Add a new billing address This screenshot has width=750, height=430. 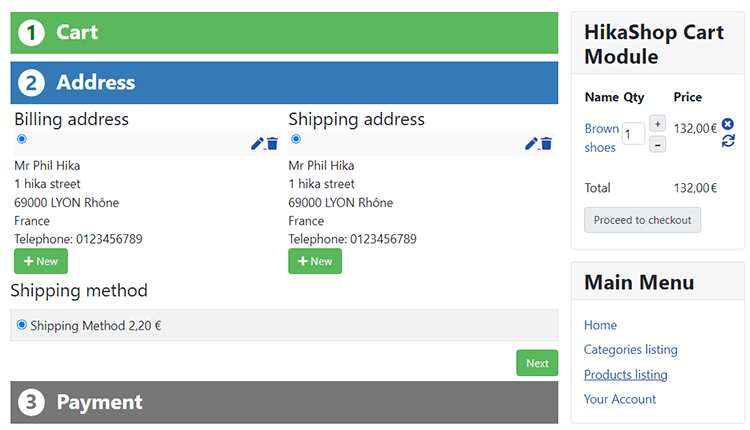(x=41, y=261)
